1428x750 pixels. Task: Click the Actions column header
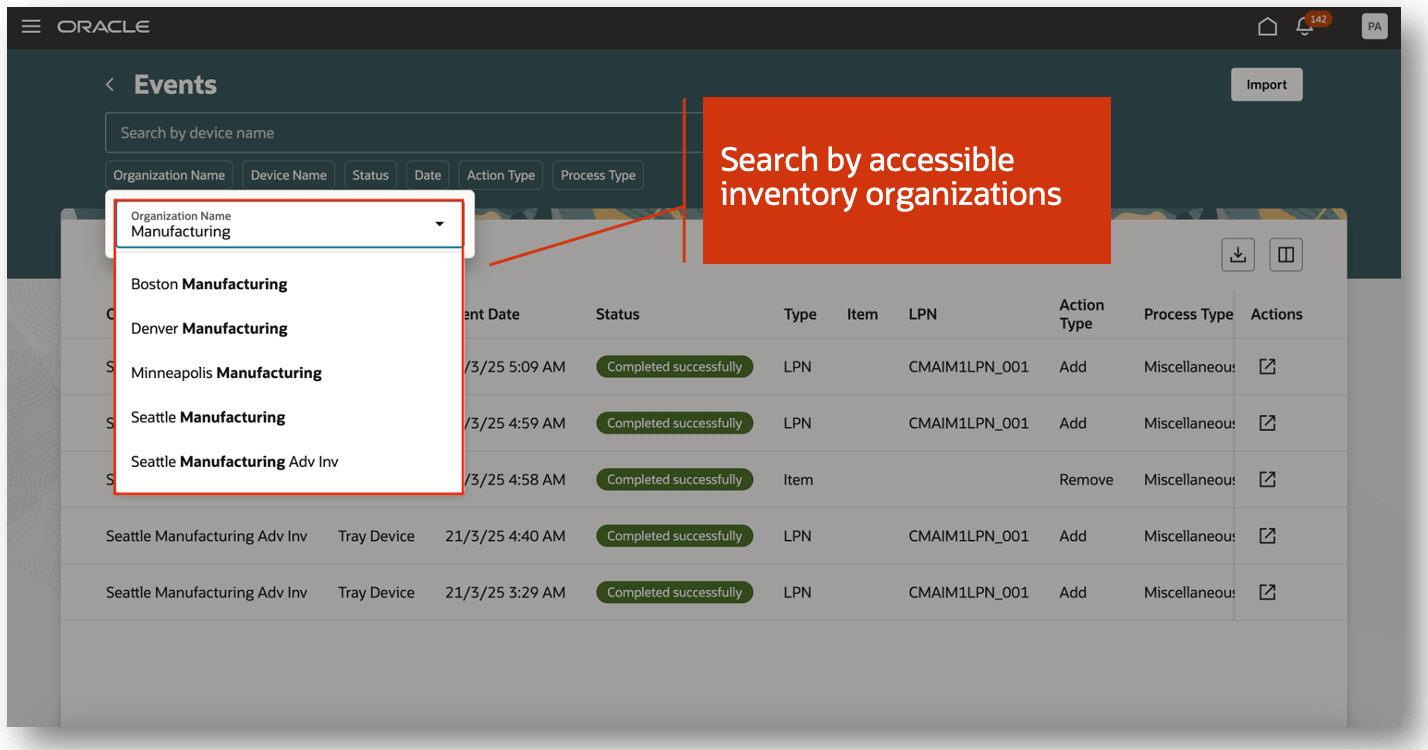(x=1276, y=314)
